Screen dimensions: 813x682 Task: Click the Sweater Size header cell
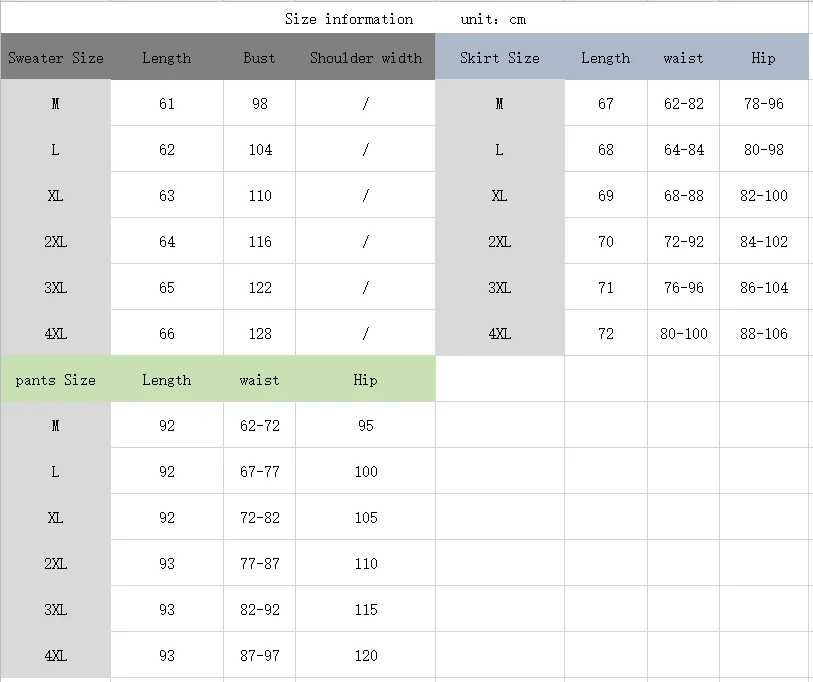coord(55,57)
